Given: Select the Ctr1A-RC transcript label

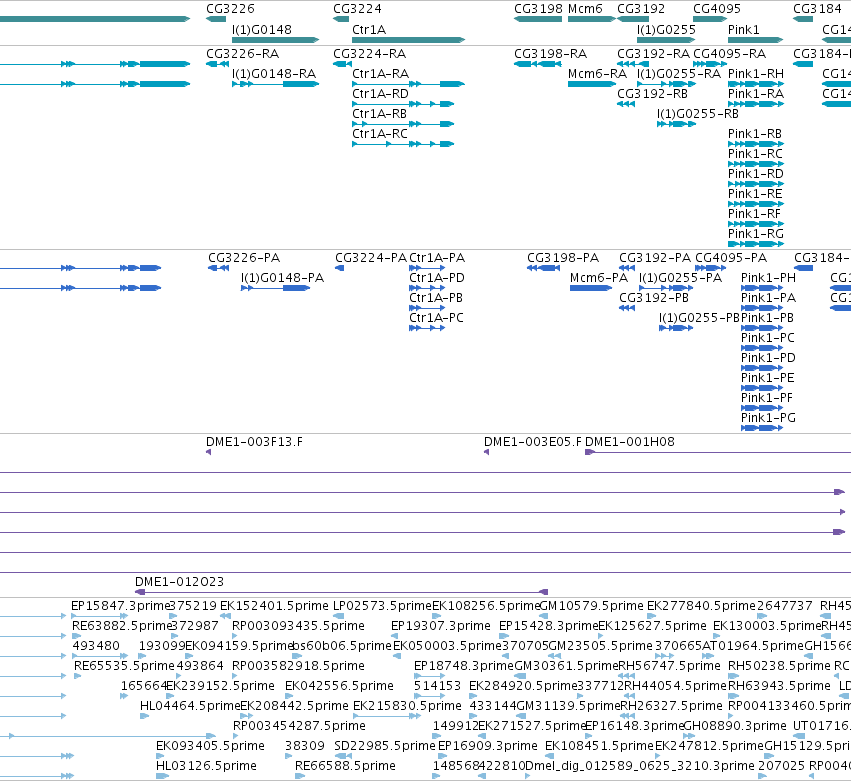Looking at the screenshot, I should 380,134.
